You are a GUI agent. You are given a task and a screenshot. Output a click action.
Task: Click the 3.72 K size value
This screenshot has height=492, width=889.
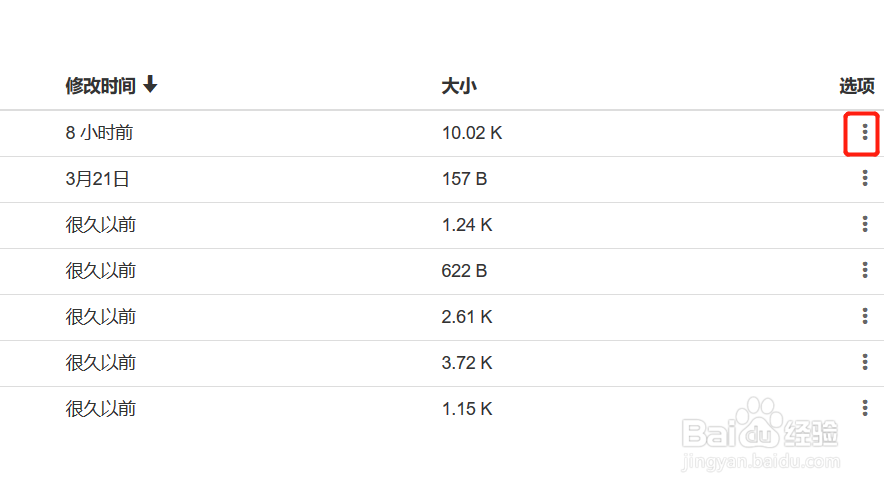click(467, 363)
